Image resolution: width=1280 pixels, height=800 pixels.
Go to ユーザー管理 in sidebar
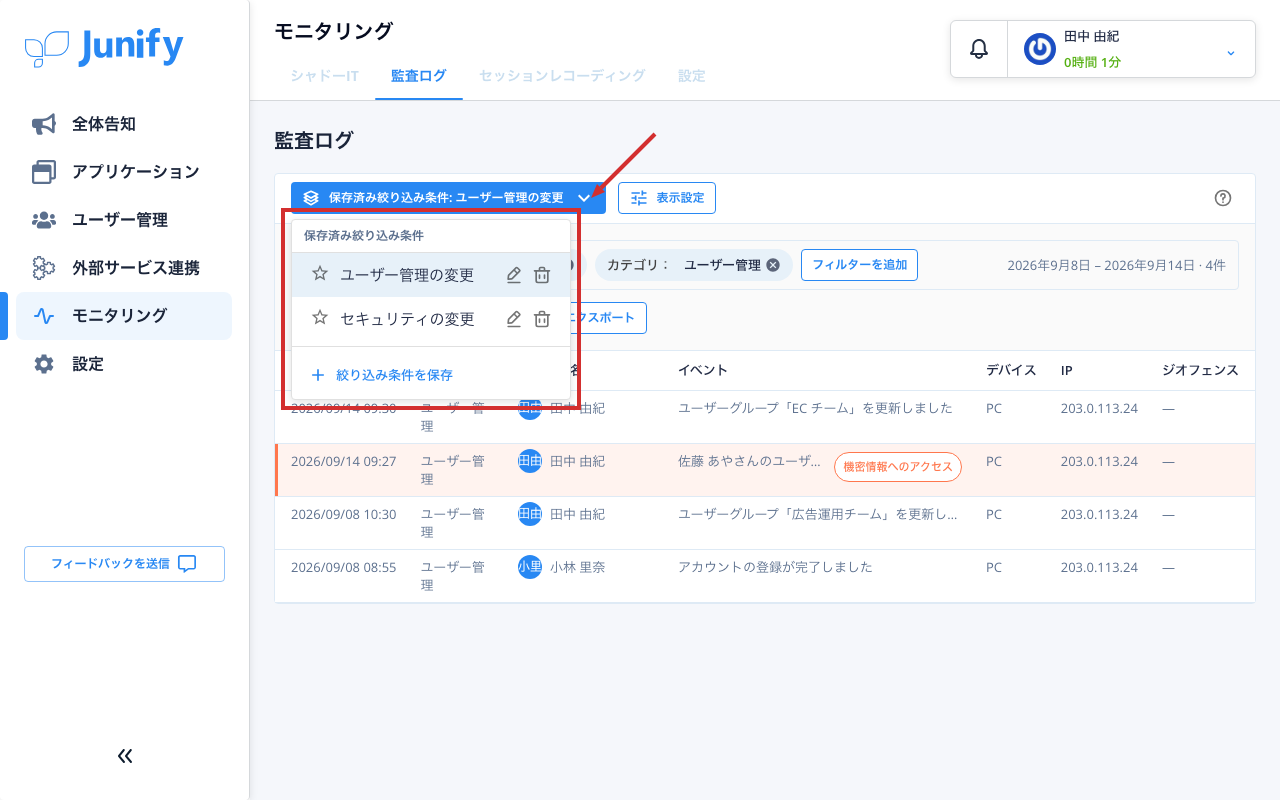124,220
